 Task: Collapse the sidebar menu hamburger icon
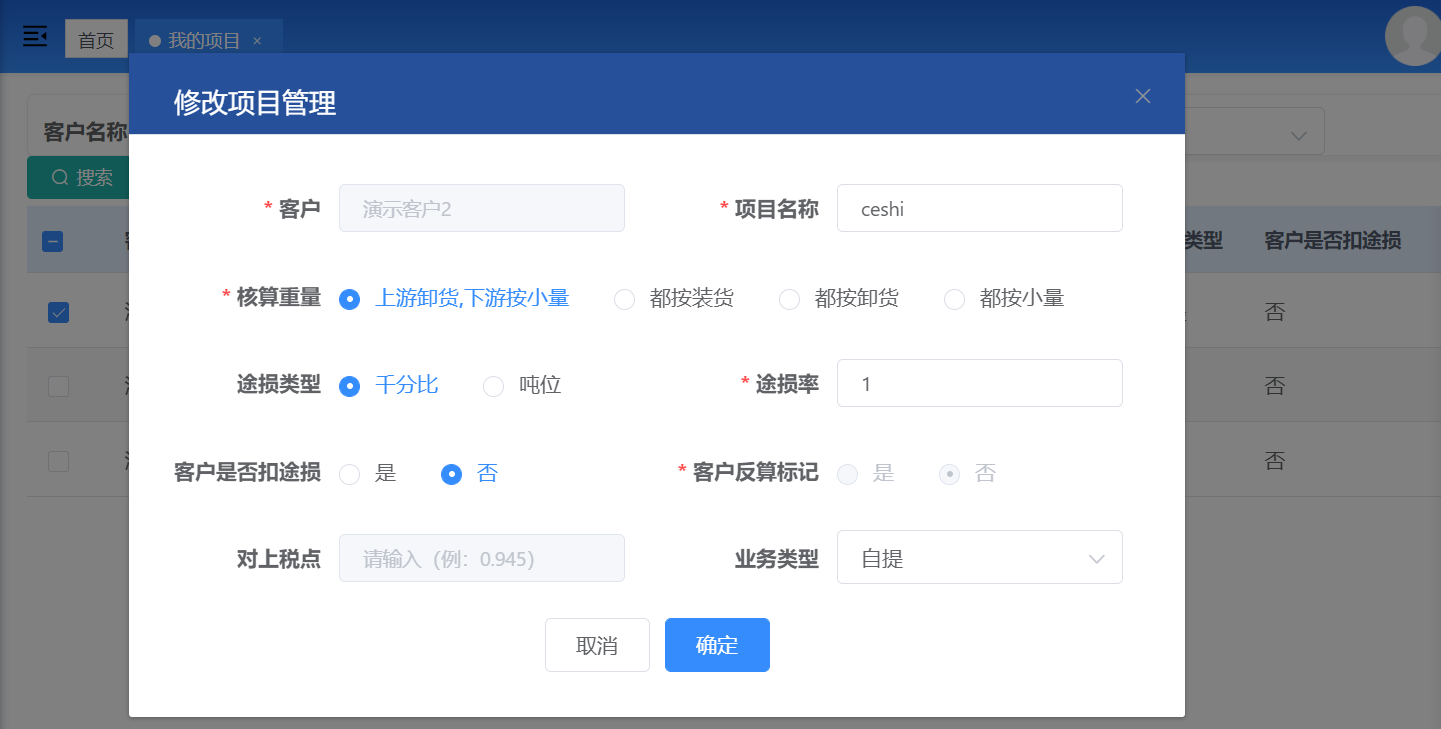(35, 37)
